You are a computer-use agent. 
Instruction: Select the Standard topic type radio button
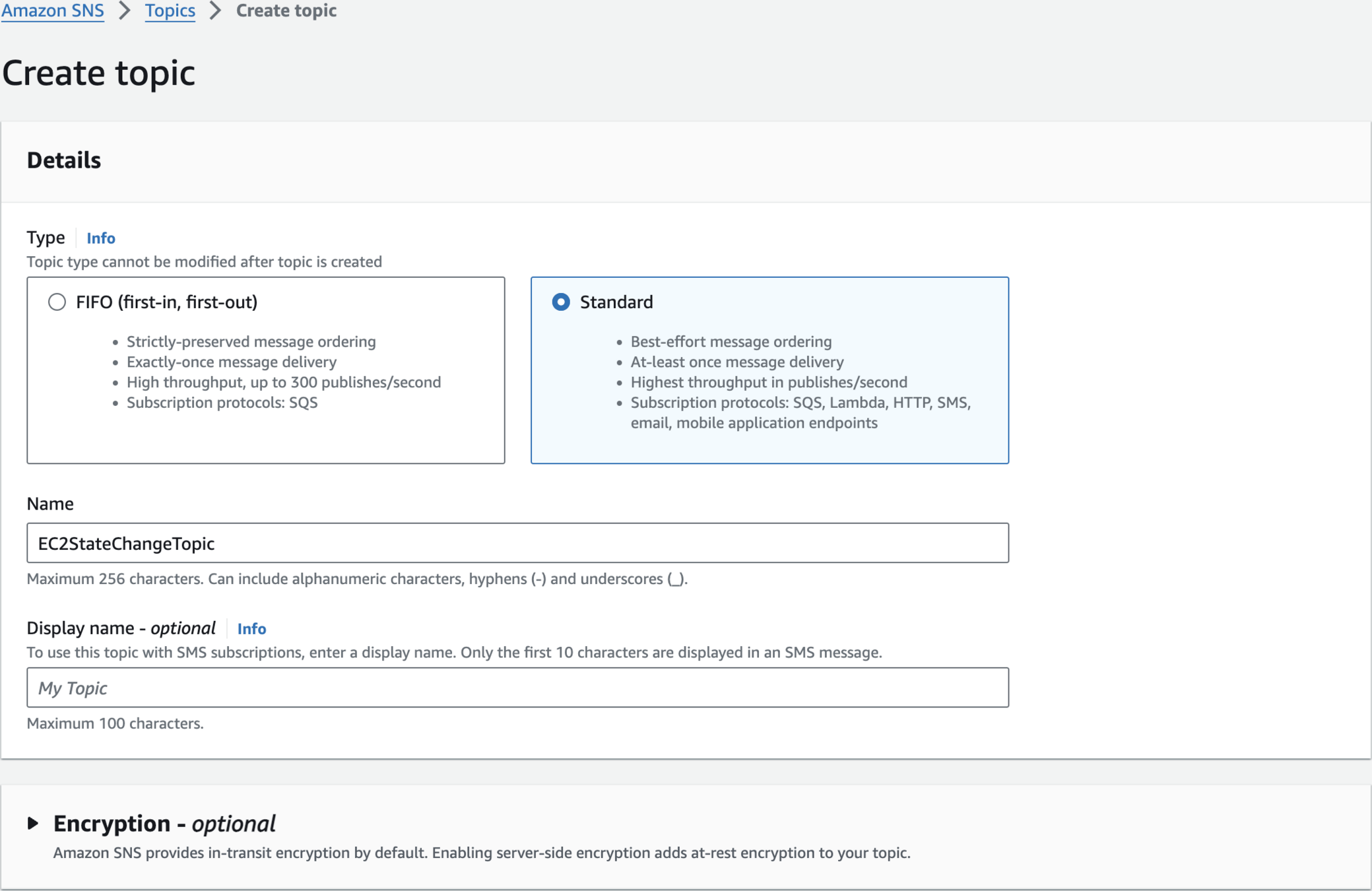561,302
